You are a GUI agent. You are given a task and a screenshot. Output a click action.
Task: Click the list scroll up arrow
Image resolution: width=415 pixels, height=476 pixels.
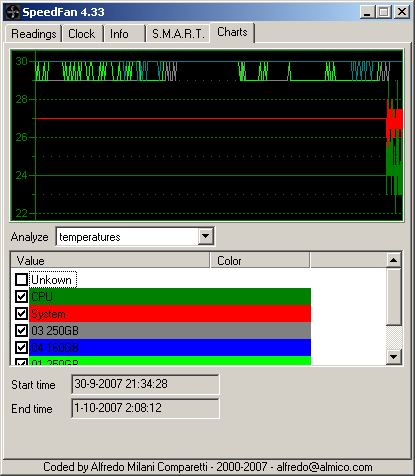pos(394,260)
